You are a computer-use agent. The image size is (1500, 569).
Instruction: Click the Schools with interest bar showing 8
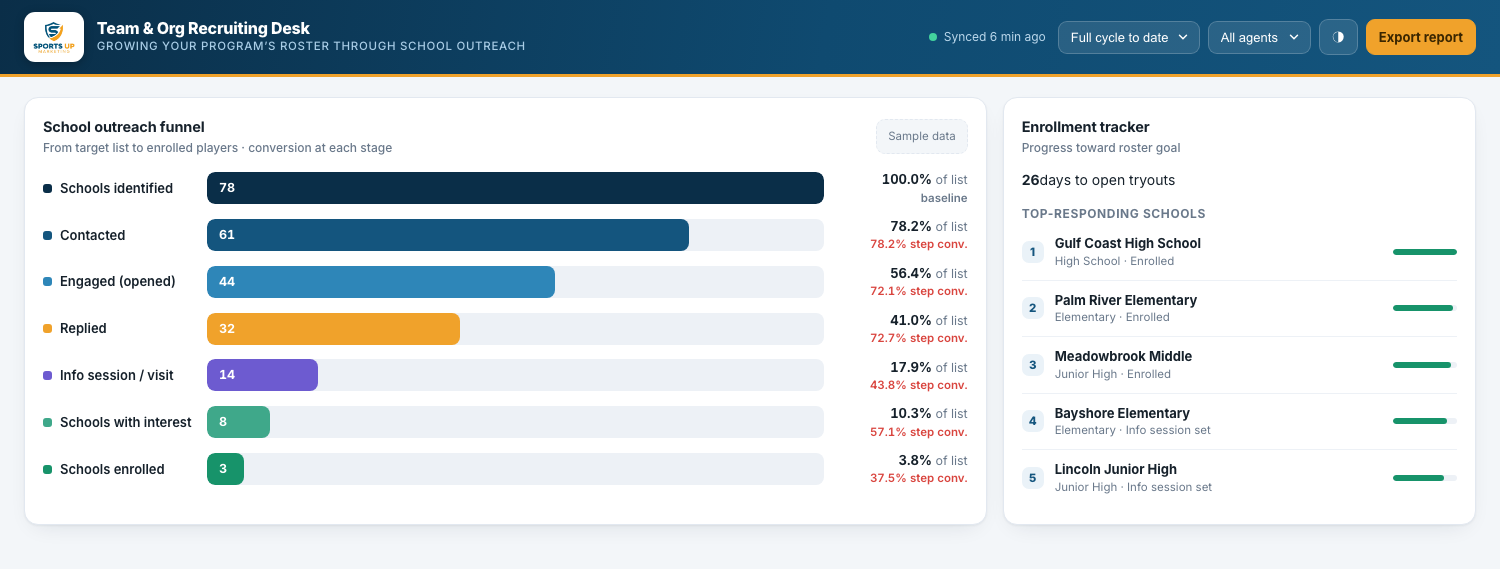(238, 422)
